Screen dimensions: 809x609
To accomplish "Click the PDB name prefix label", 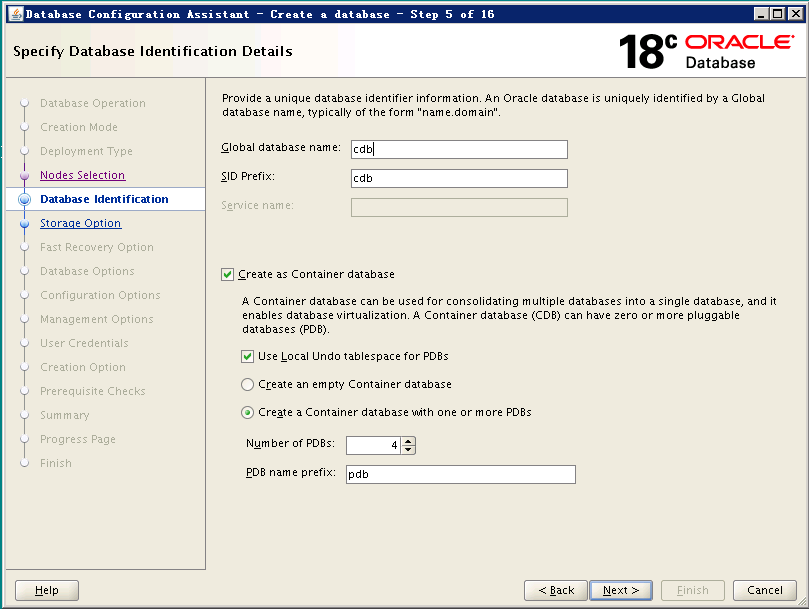I will (290, 472).
